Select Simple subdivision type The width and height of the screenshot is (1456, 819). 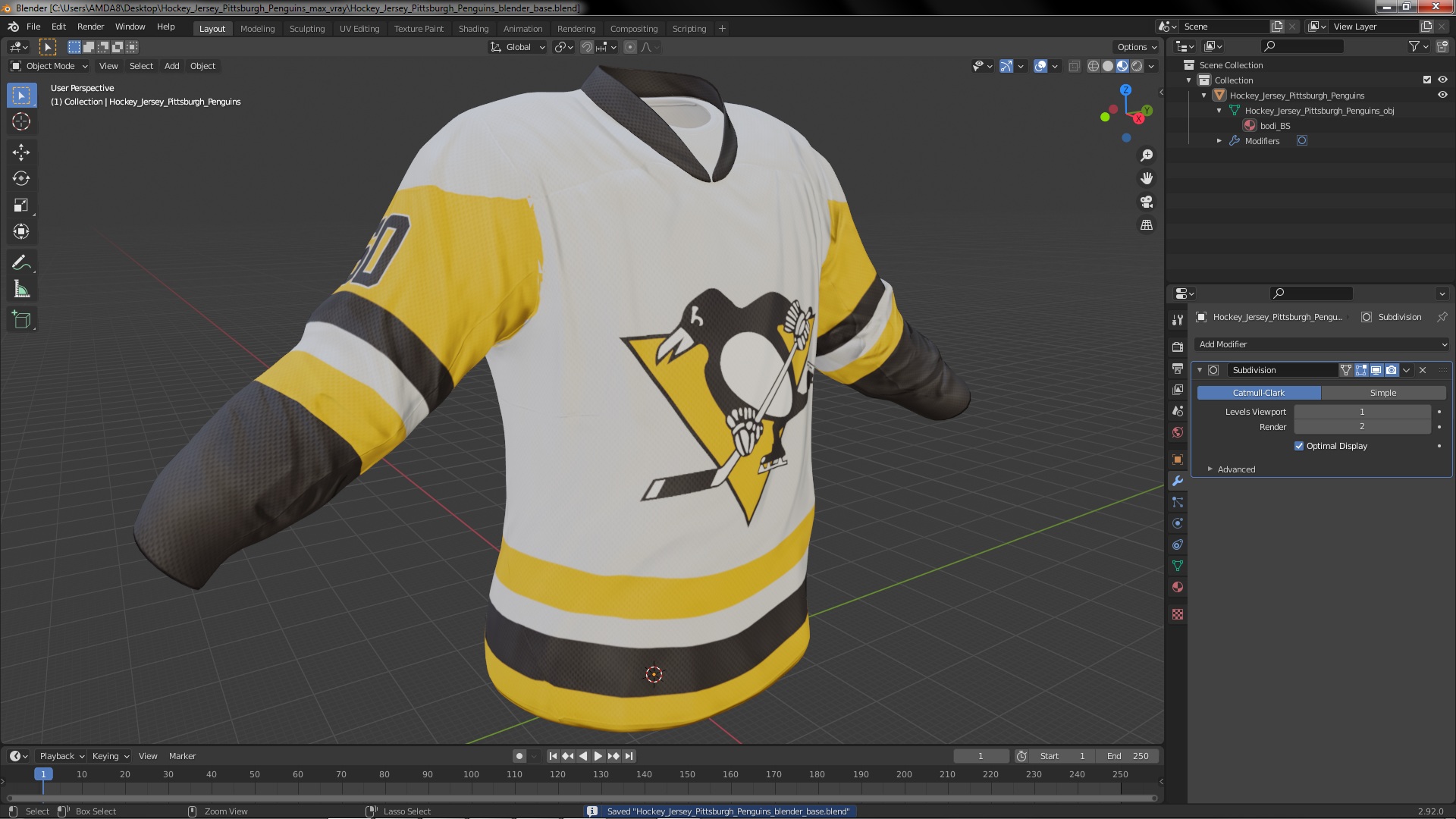tap(1383, 393)
